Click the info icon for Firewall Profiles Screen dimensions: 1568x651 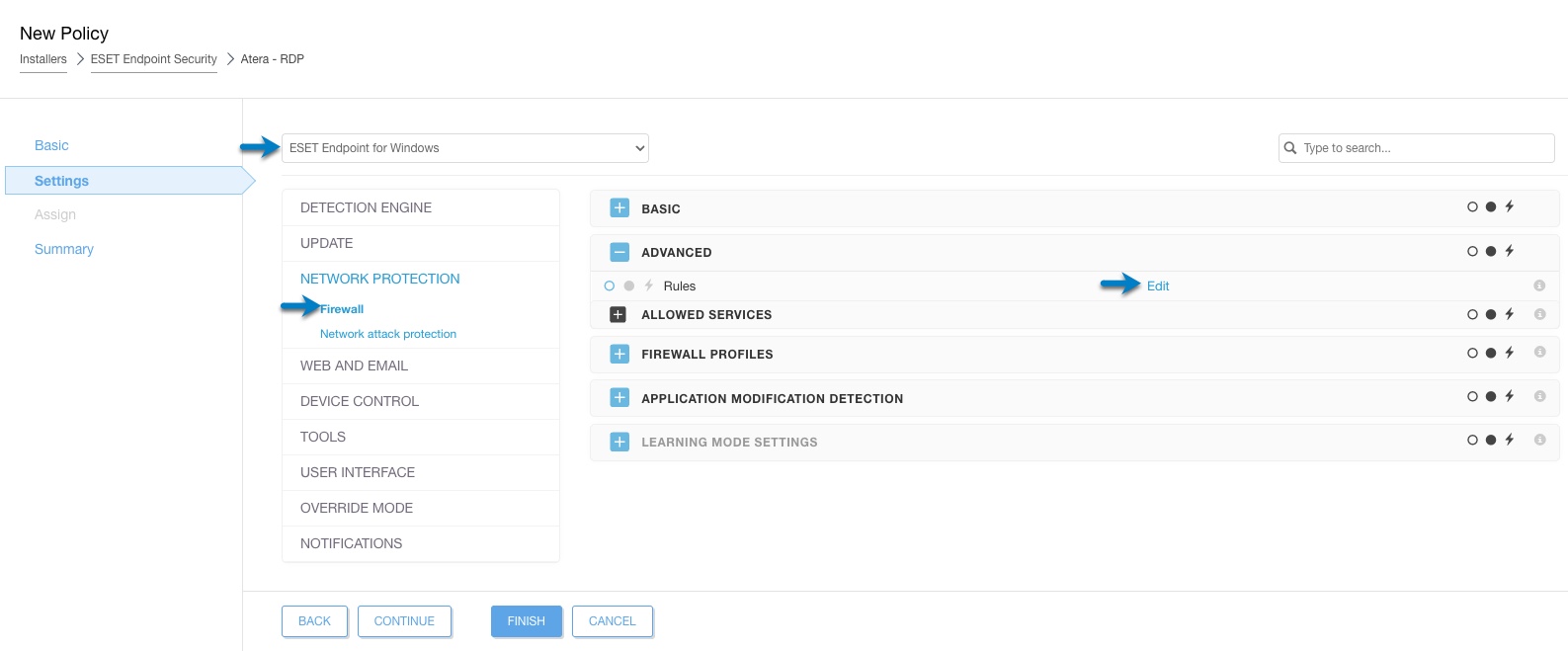click(1539, 353)
